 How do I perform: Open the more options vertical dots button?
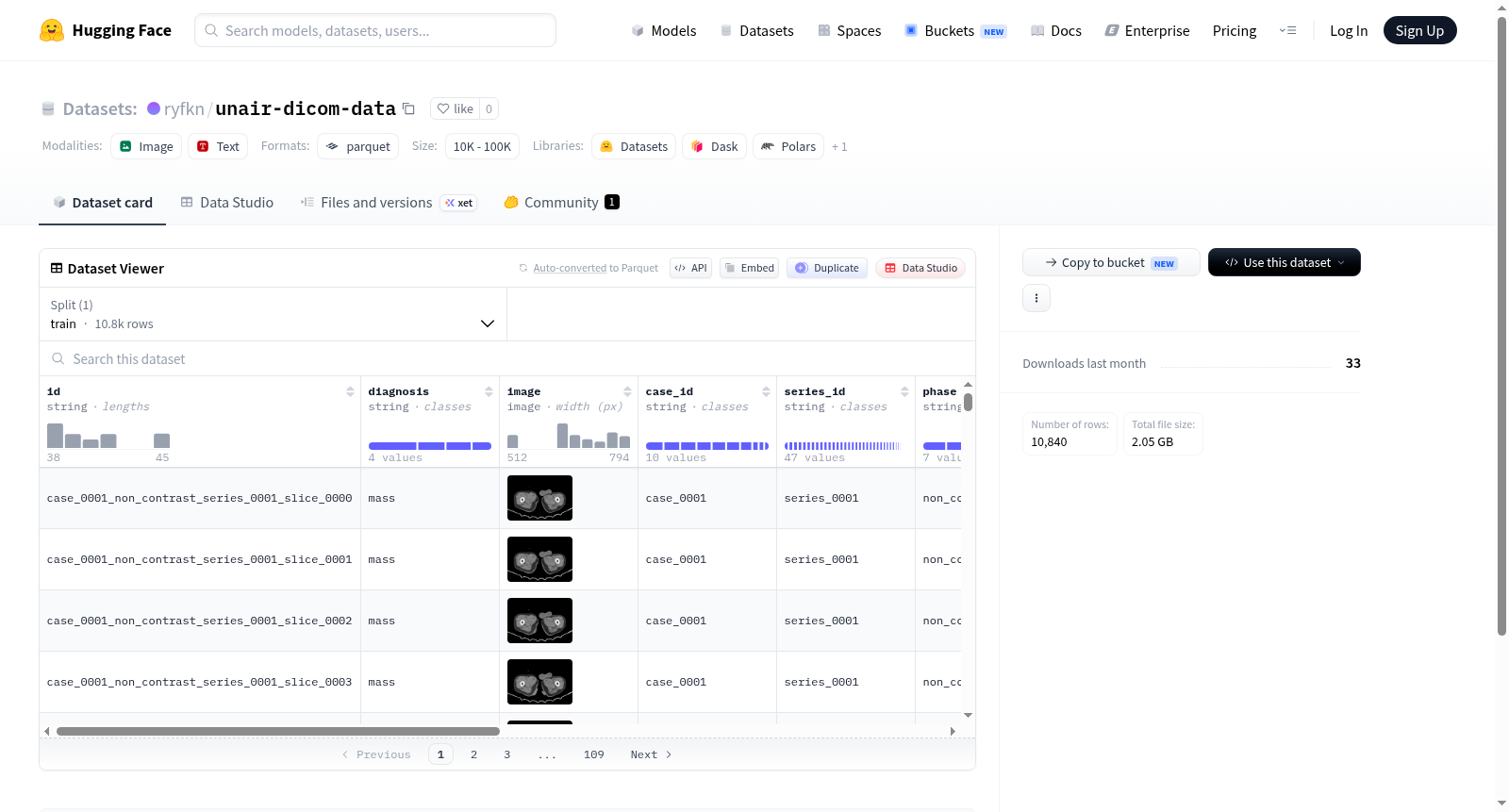[1036, 298]
